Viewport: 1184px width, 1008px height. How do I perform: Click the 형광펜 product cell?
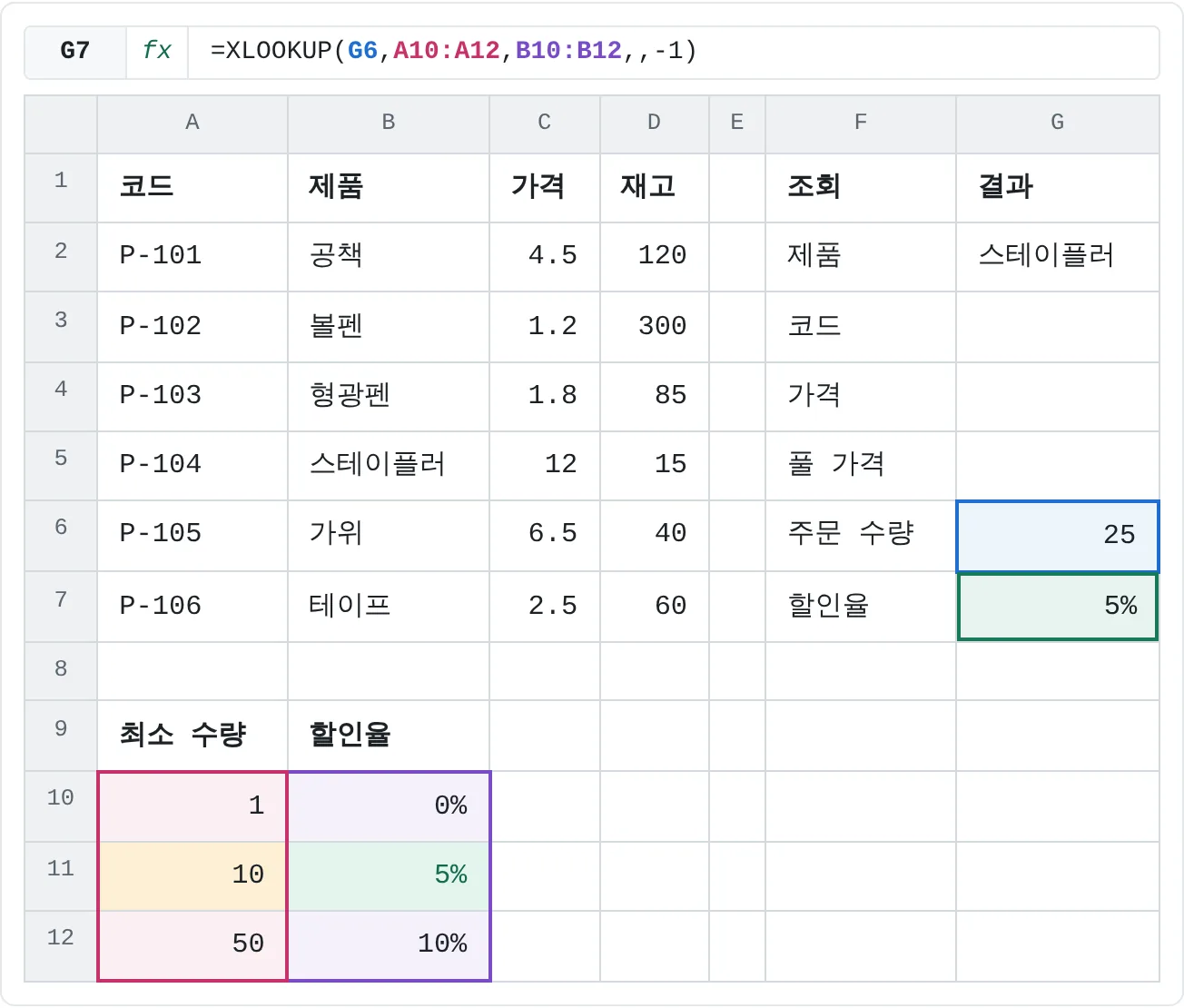[389, 397]
